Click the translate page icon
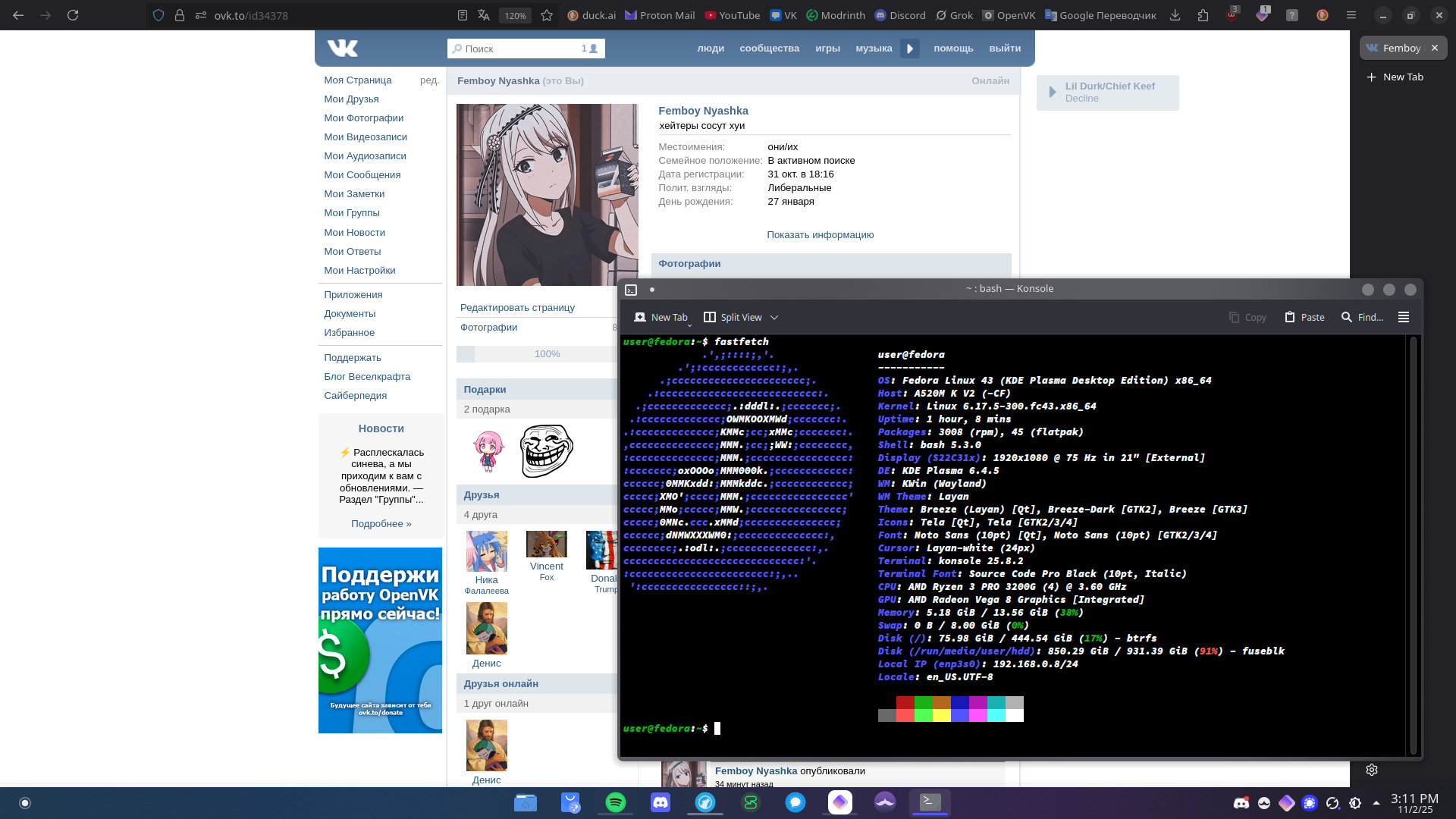This screenshot has height=819, width=1456. [484, 15]
